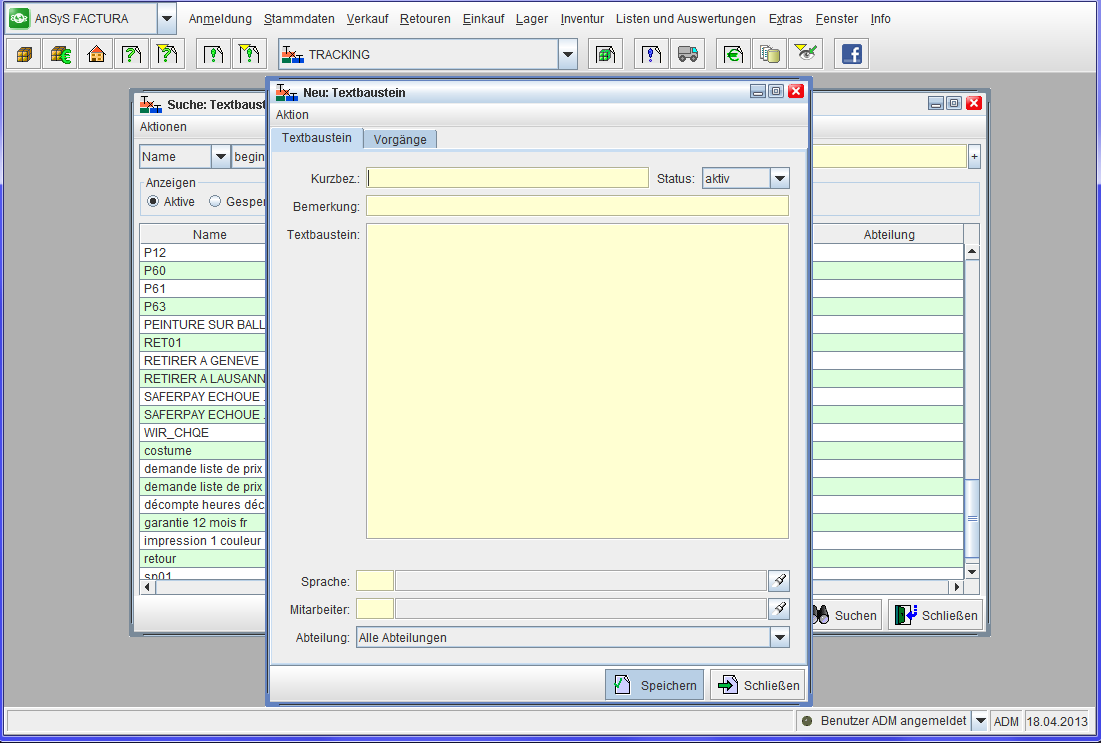
Task: Expand the Abteilung dropdown list
Action: 779,637
